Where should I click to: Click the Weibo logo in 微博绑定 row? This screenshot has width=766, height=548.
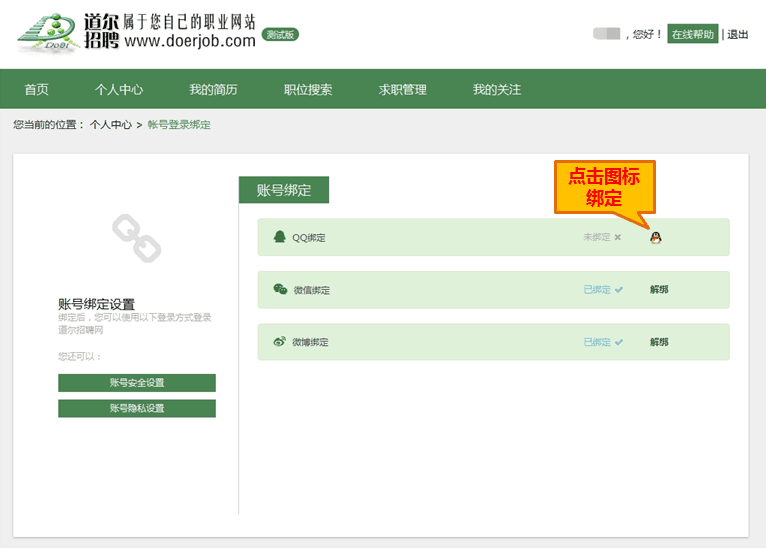coord(280,342)
